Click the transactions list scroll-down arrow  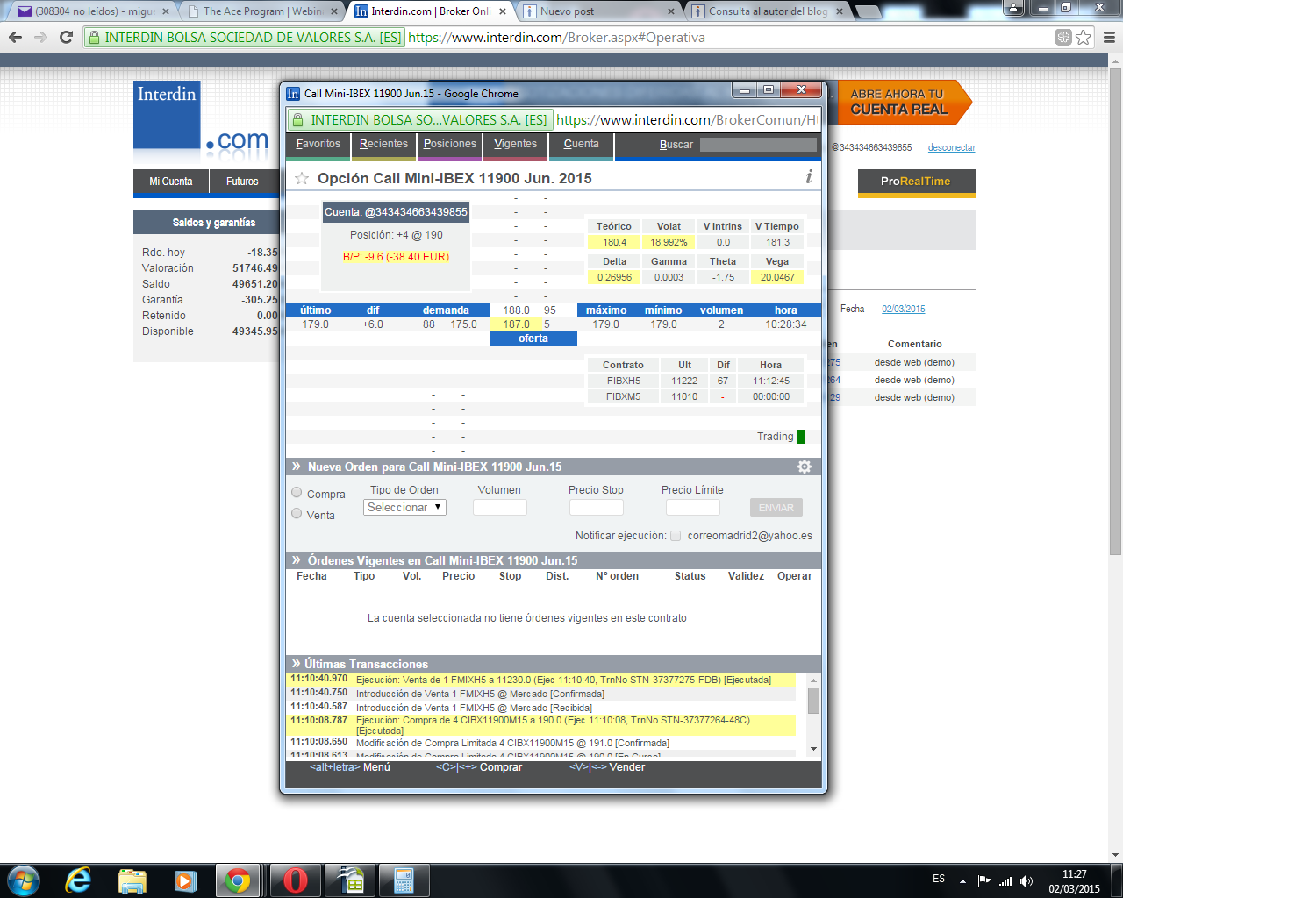click(813, 749)
